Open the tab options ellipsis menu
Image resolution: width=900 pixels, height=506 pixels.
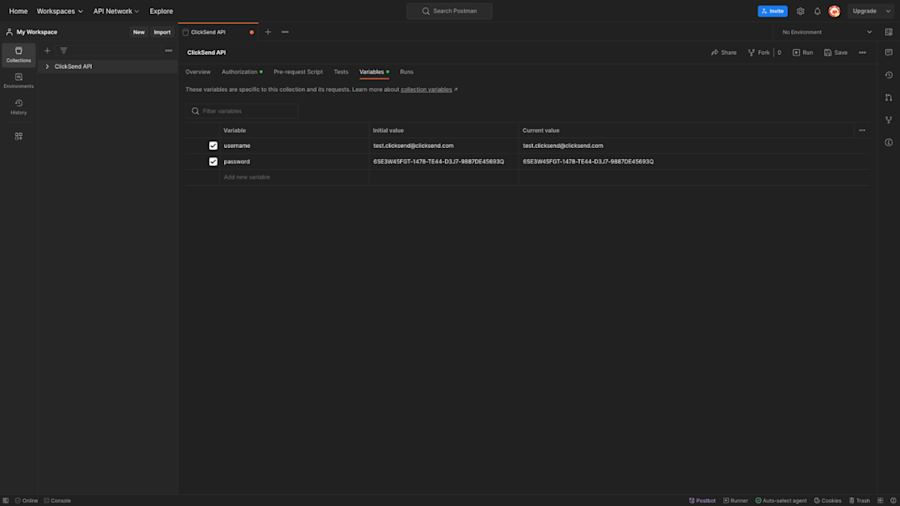click(x=285, y=32)
